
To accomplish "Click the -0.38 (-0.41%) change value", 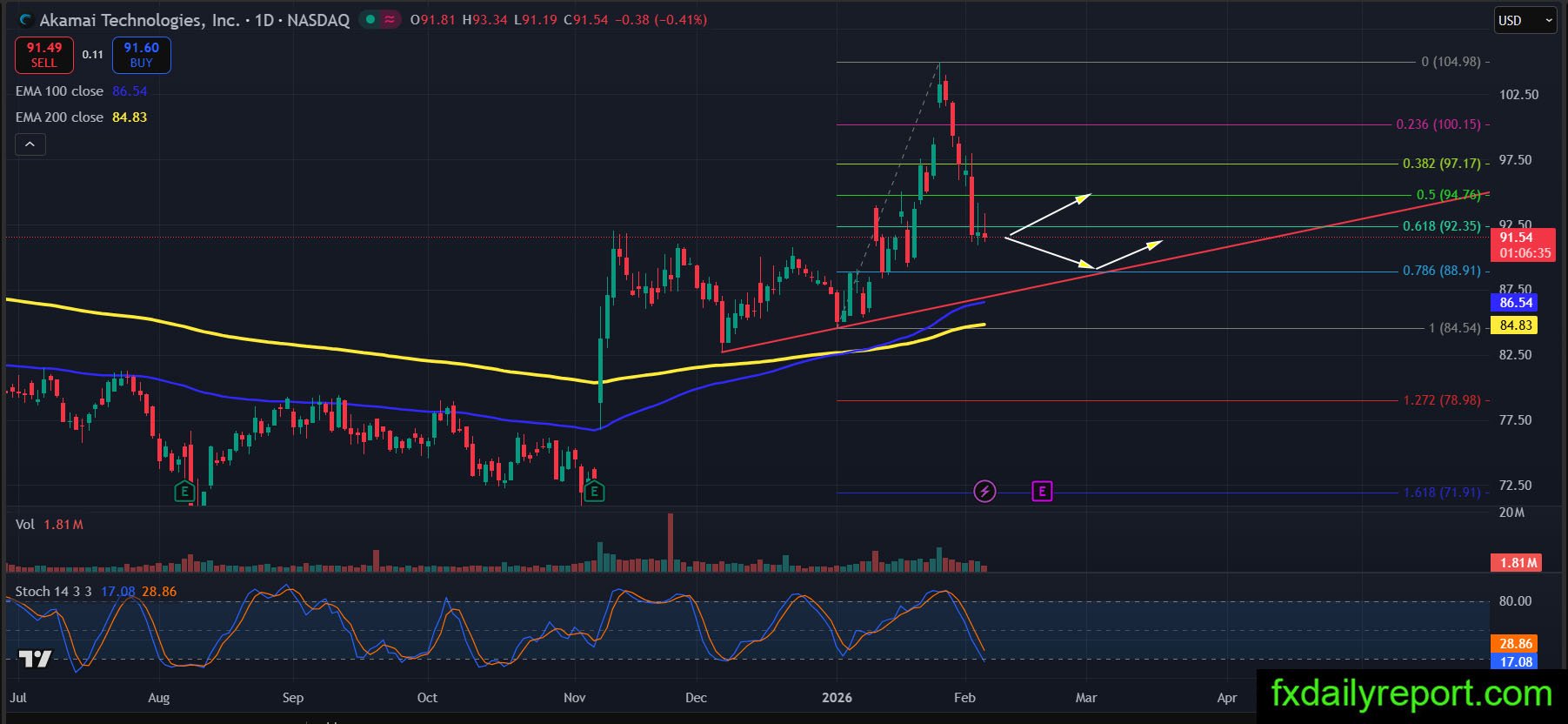I will tap(661, 20).
